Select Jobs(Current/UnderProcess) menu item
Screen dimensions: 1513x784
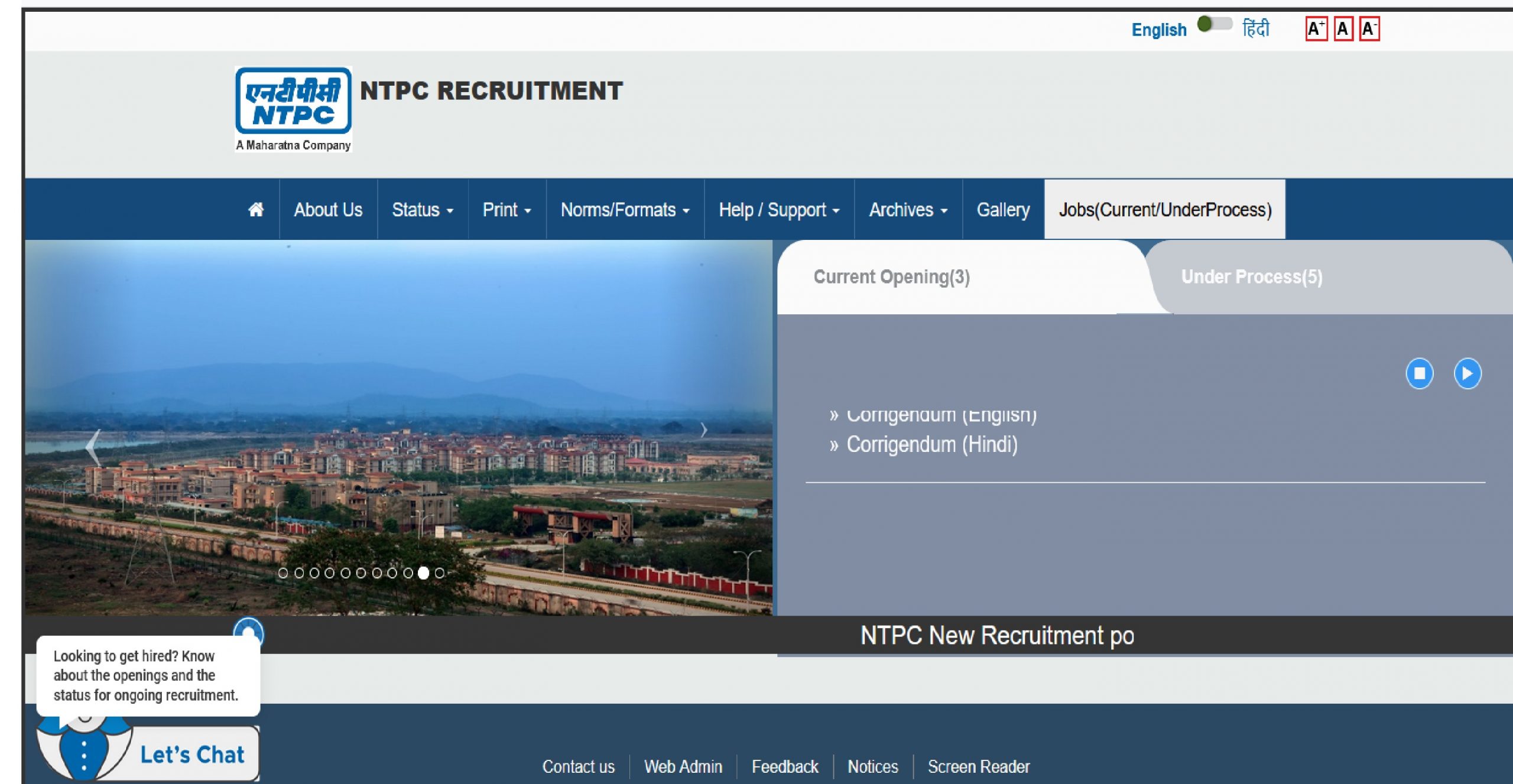point(1164,210)
